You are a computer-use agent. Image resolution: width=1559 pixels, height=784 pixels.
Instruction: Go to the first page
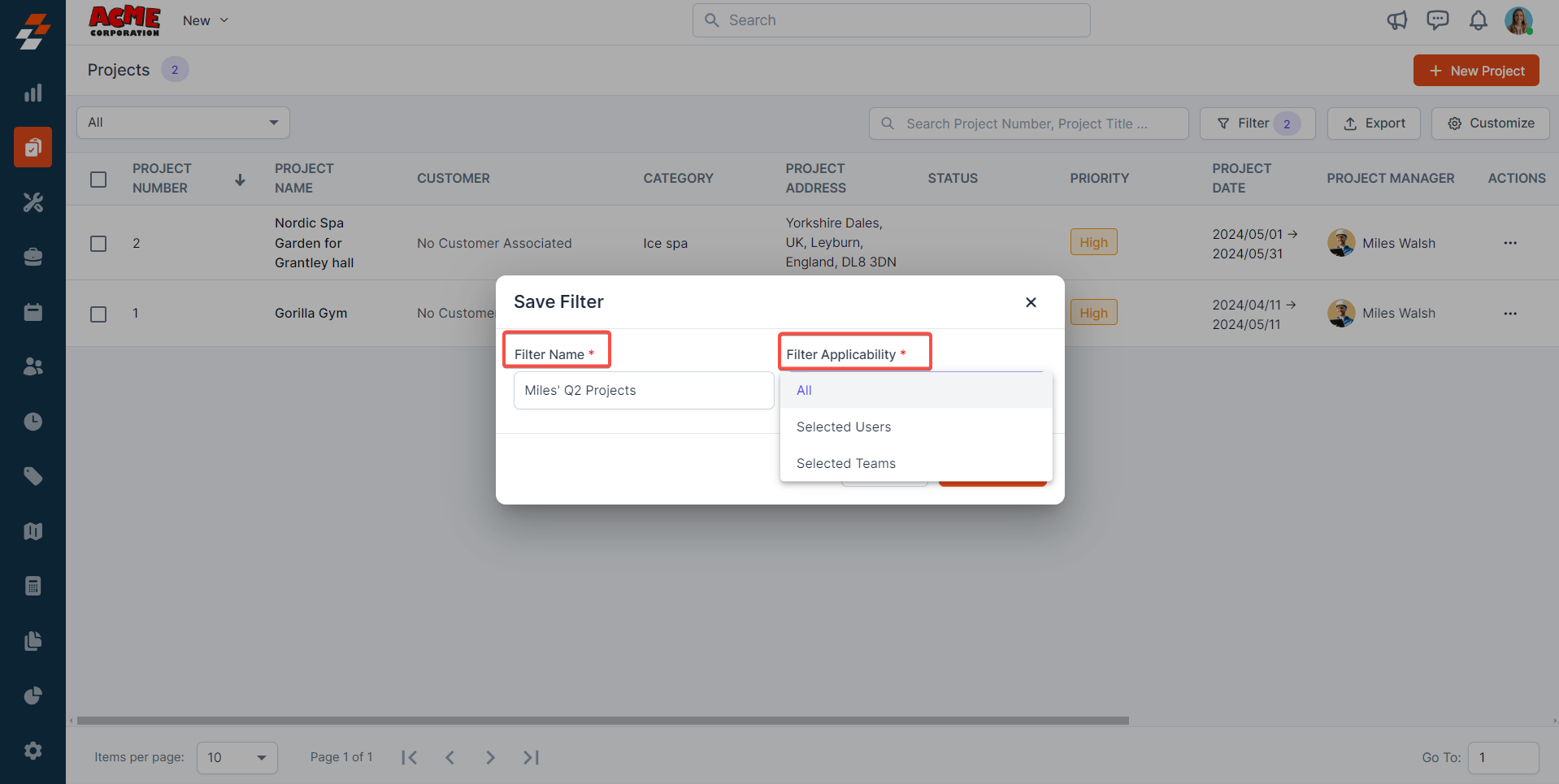tap(409, 757)
